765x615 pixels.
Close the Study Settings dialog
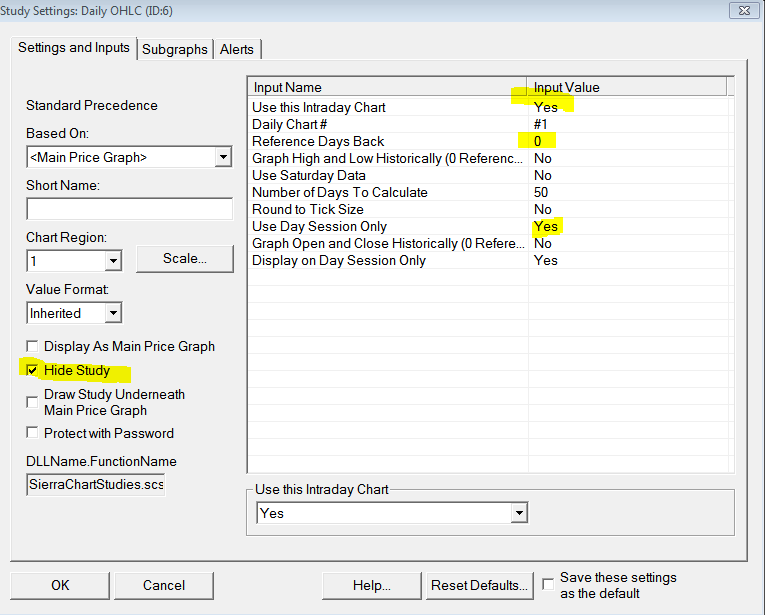click(744, 10)
